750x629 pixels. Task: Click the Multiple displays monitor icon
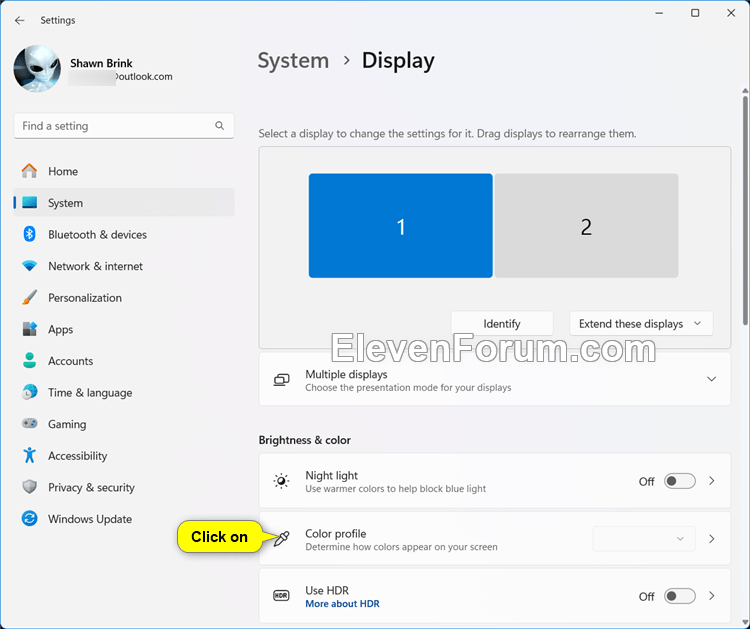[x=281, y=380]
